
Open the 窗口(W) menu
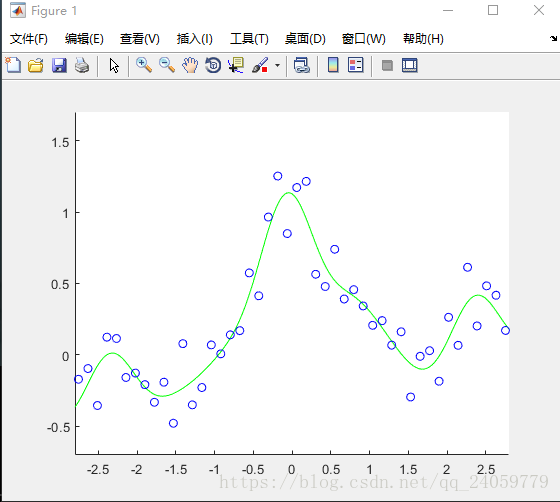pos(364,39)
